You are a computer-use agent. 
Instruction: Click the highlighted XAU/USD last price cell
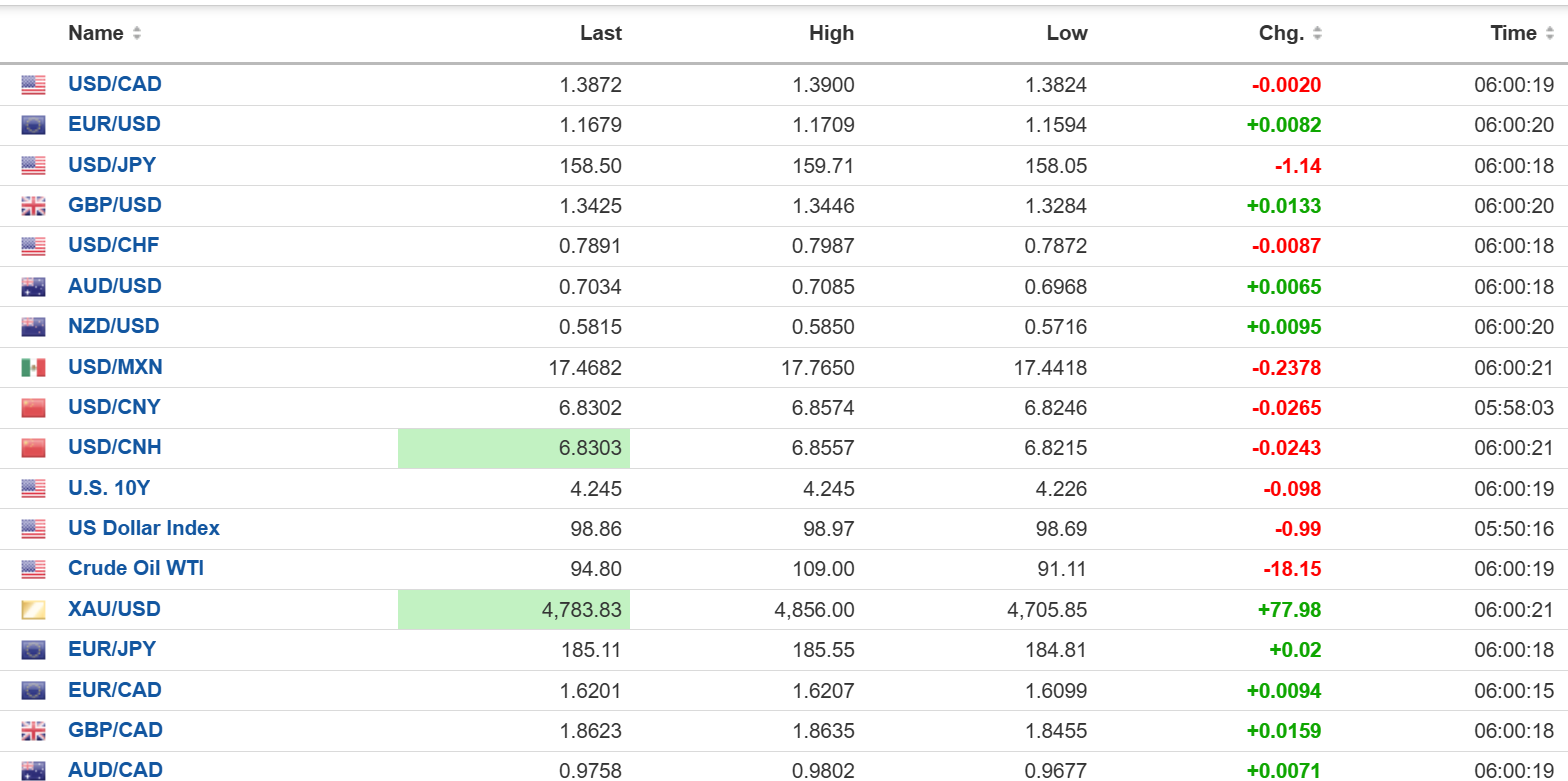[x=514, y=609]
